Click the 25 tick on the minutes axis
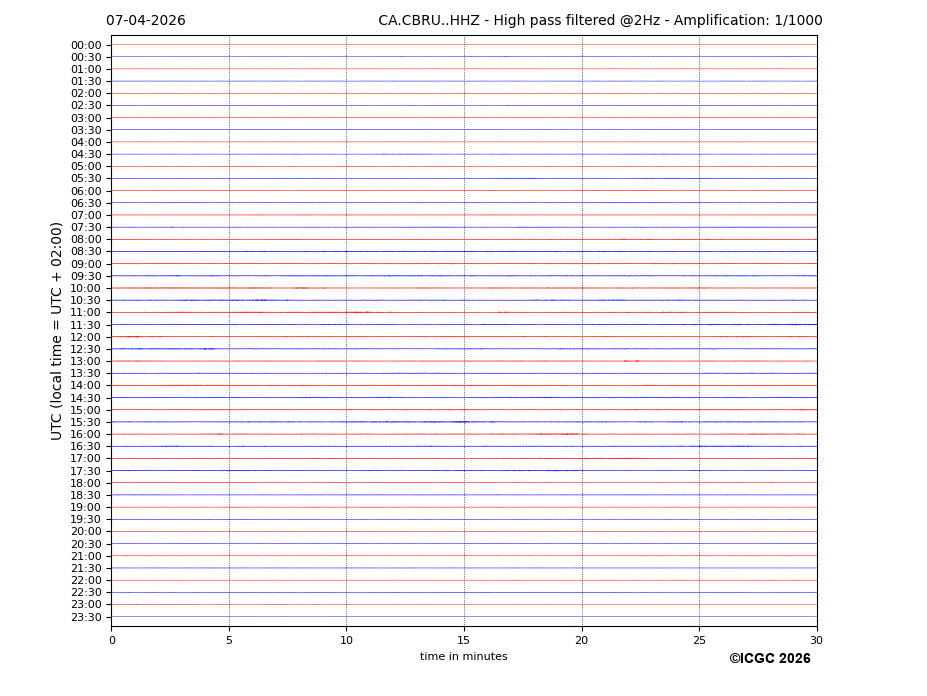This screenshot has height=696, width=927. coord(699,640)
